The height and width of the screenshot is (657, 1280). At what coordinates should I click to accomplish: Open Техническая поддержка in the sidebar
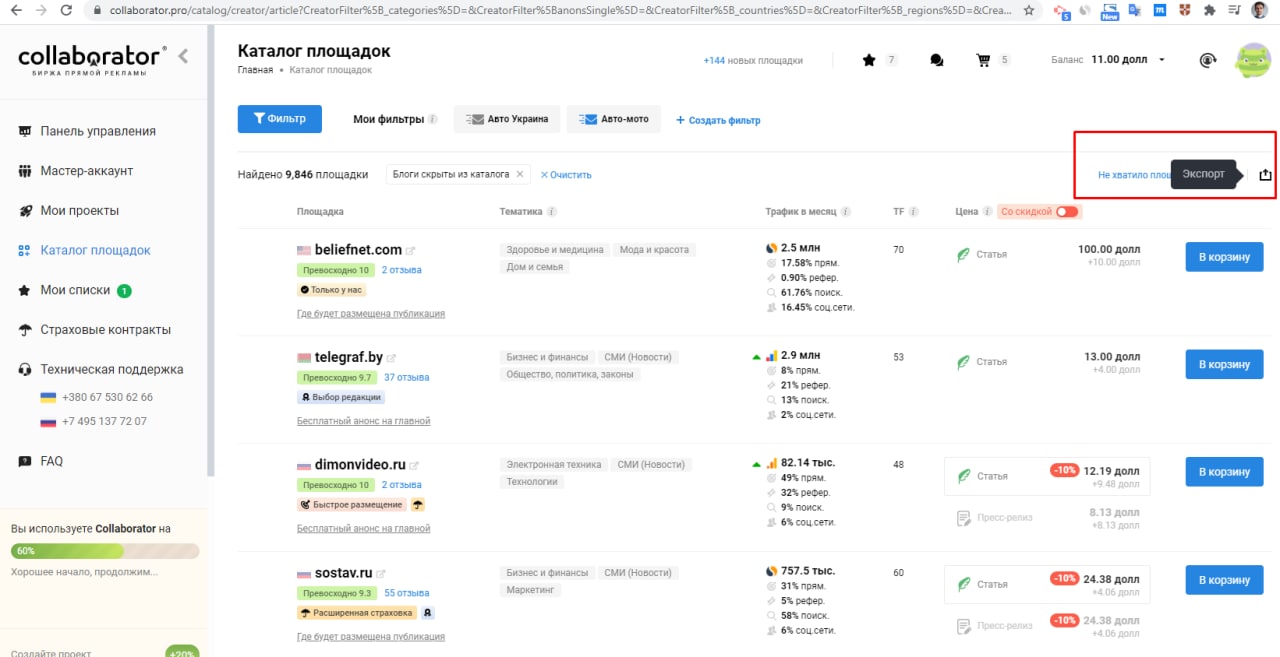point(112,369)
